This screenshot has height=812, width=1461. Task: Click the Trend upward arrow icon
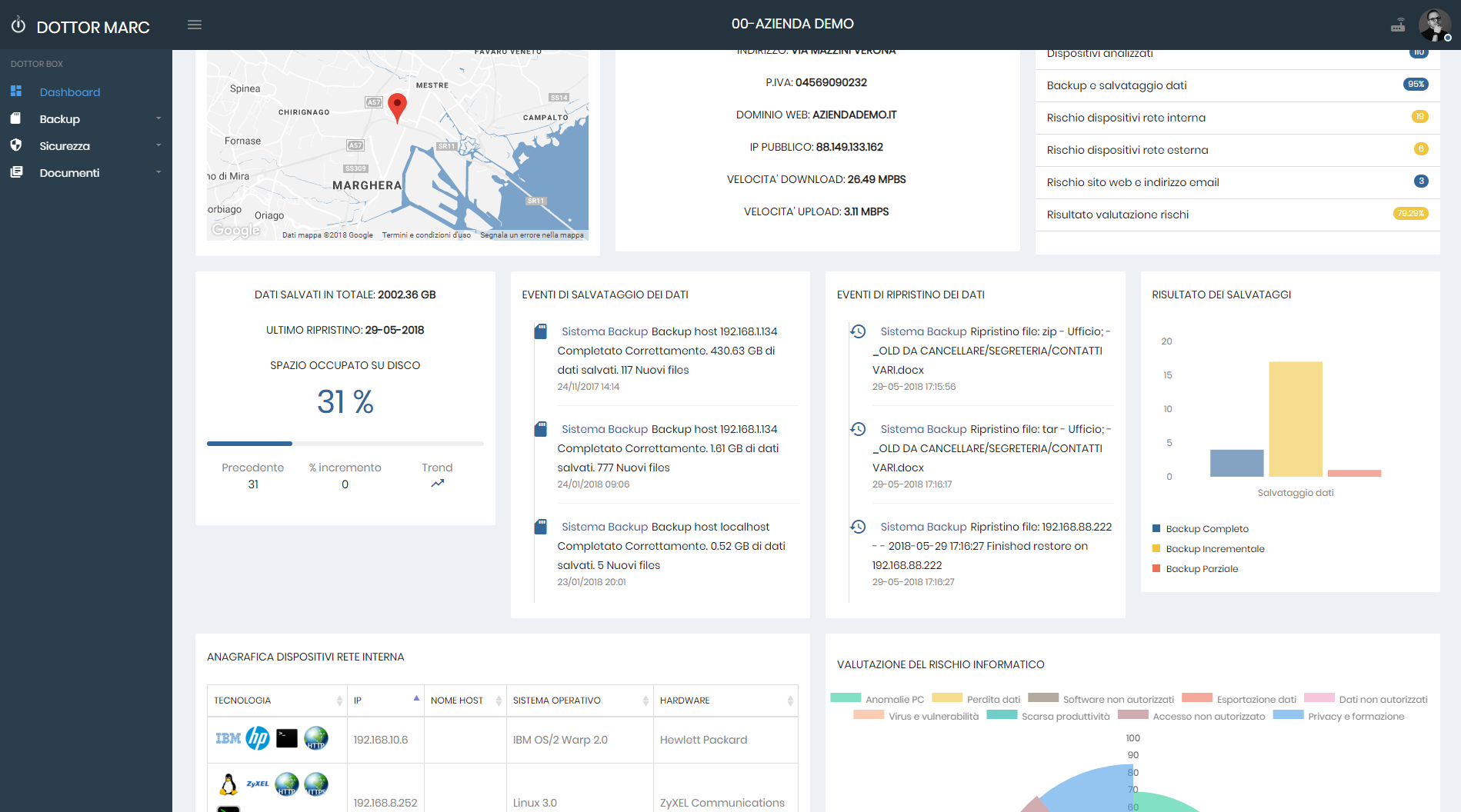coord(438,484)
